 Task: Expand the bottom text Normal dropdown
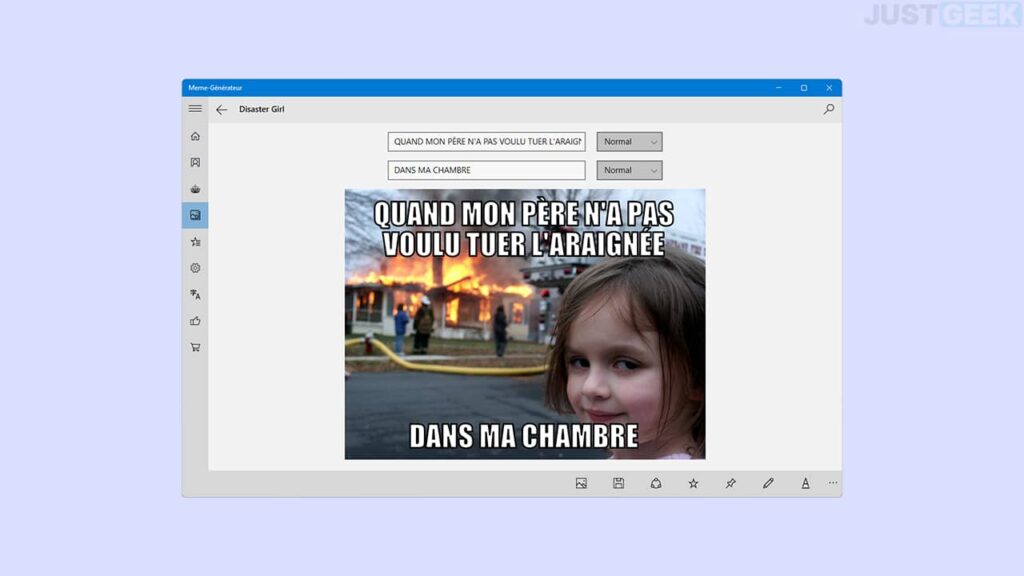pyautogui.click(x=629, y=170)
